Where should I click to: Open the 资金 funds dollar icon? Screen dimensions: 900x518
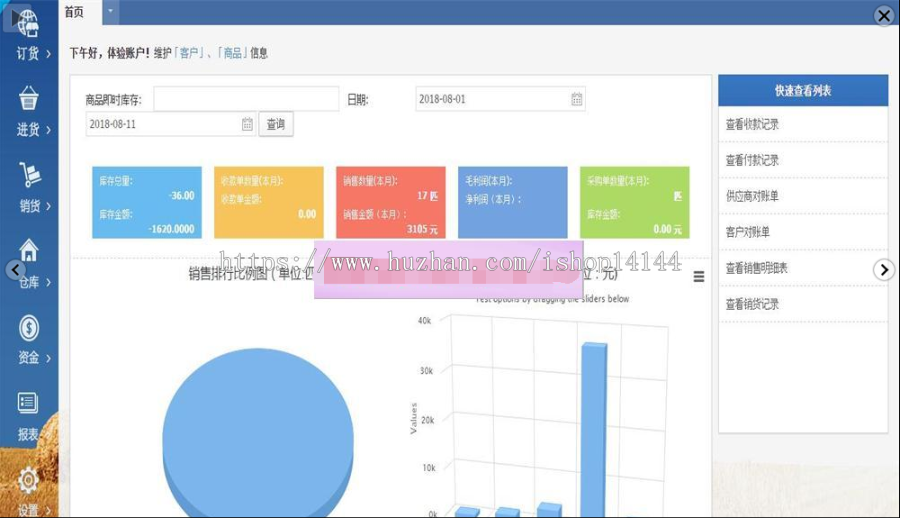point(29,328)
